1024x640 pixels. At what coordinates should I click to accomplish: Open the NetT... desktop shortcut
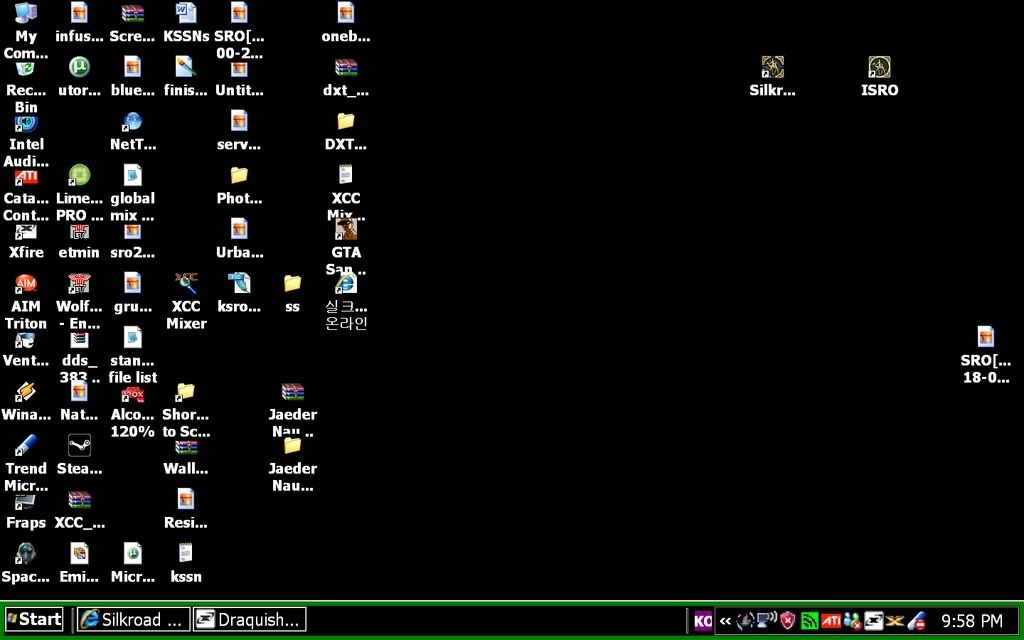(x=133, y=122)
